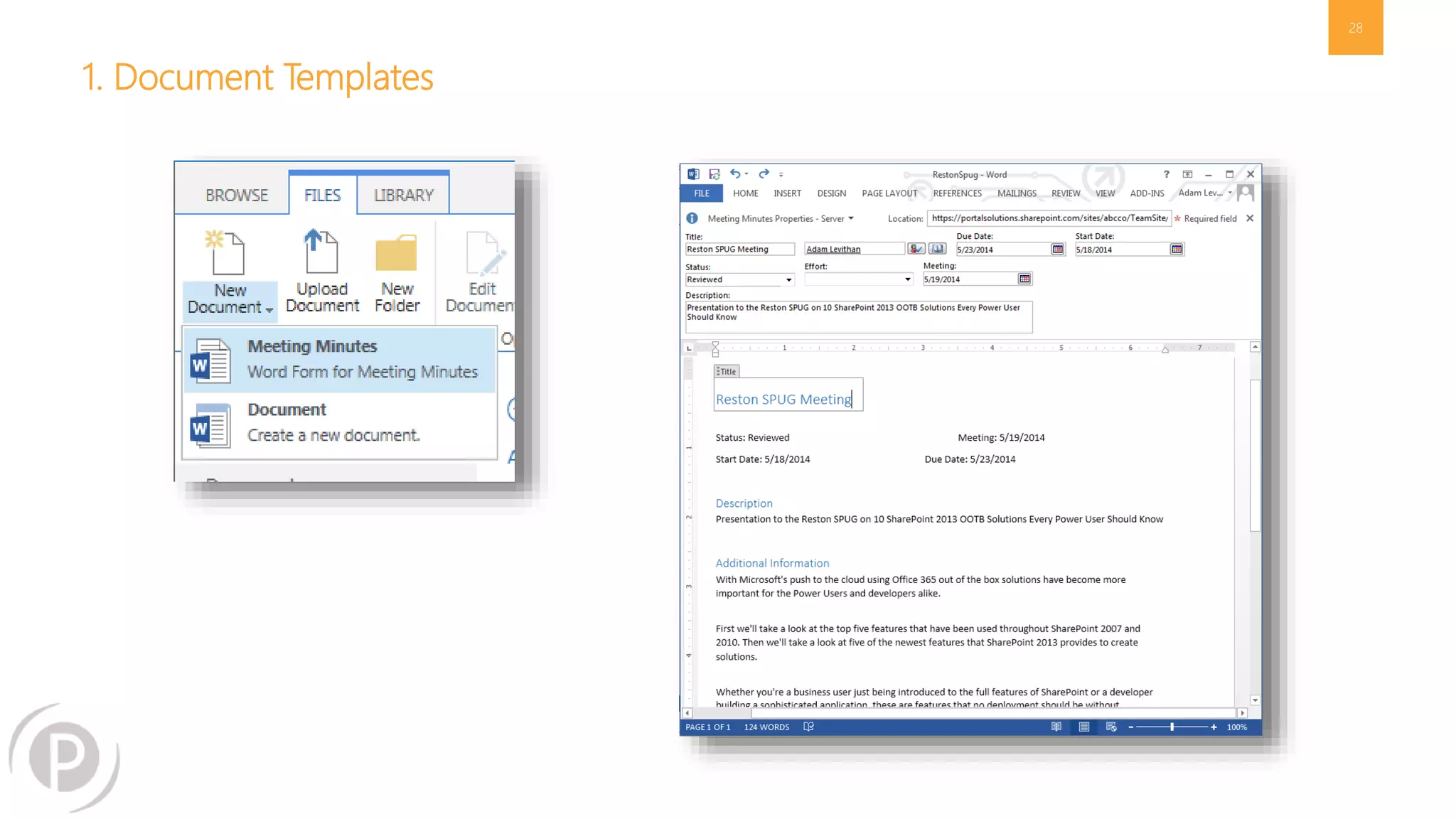This screenshot has height=819, width=1456.
Task: Open the MAILINGS ribbon tab
Action: click(x=1017, y=193)
